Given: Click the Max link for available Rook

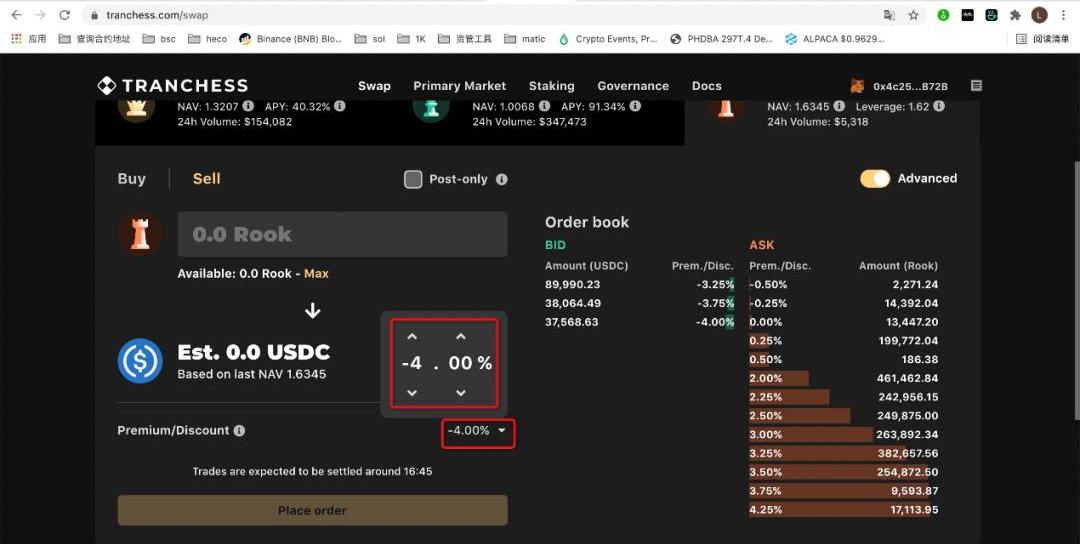Looking at the screenshot, I should coord(316,274).
